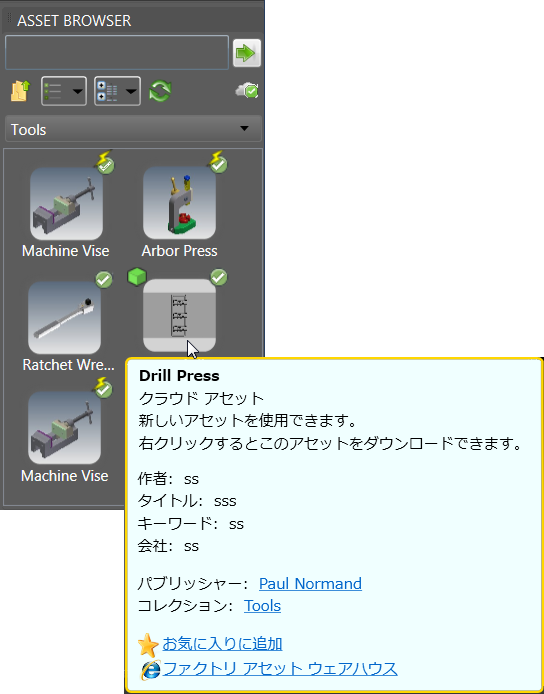Click the Internet Explorer icon in tooltip

tap(150, 670)
